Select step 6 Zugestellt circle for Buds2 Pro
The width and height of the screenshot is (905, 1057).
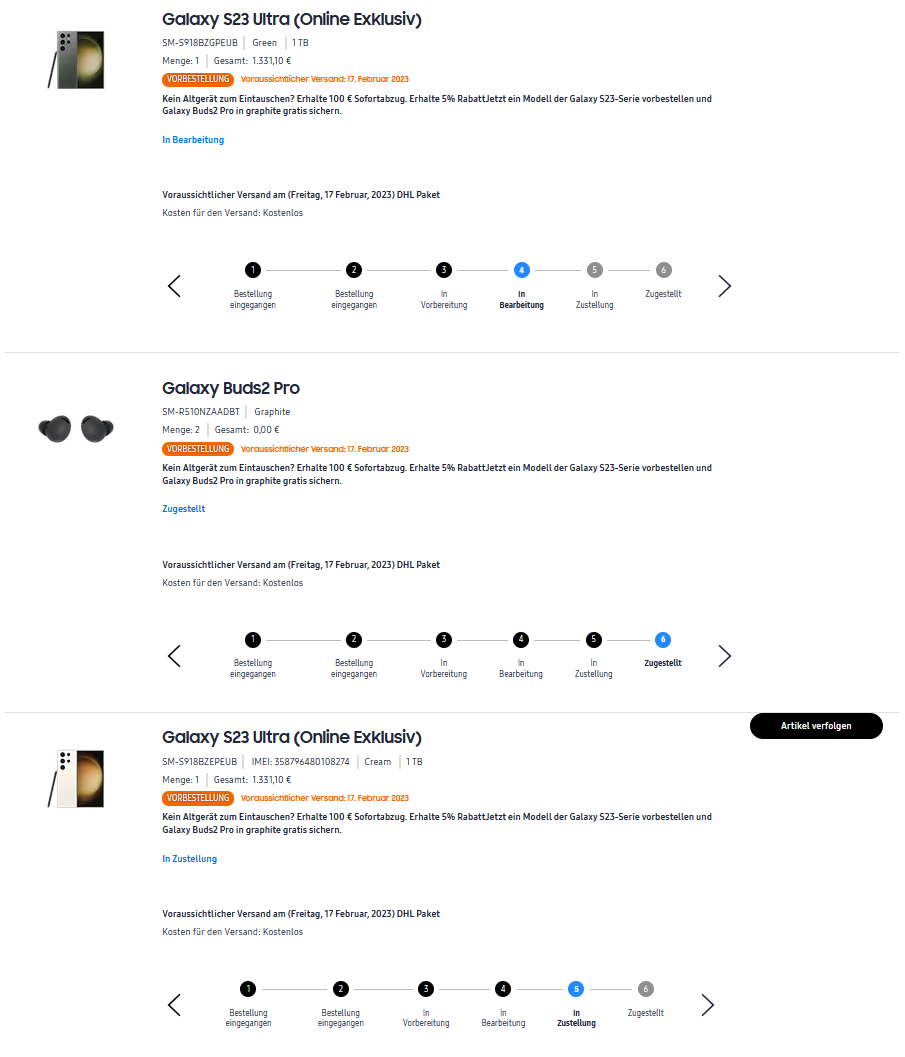(663, 639)
